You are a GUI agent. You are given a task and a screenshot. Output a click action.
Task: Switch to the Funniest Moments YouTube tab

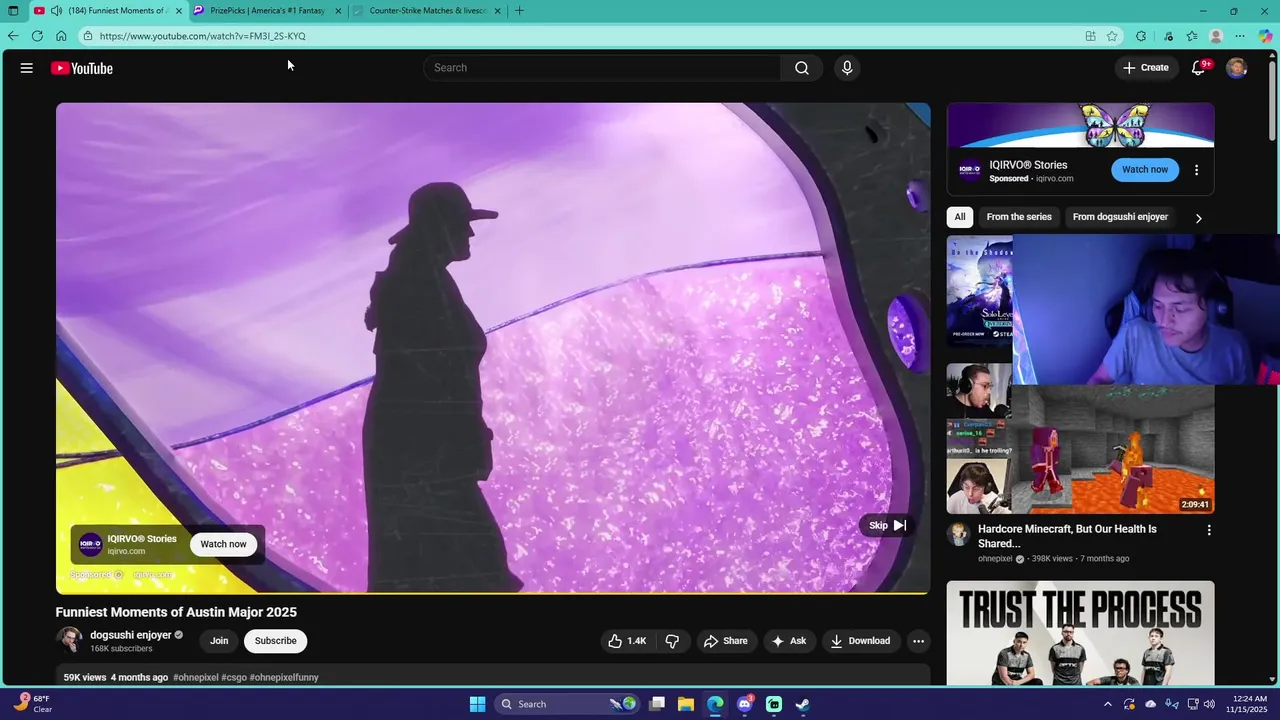108,11
